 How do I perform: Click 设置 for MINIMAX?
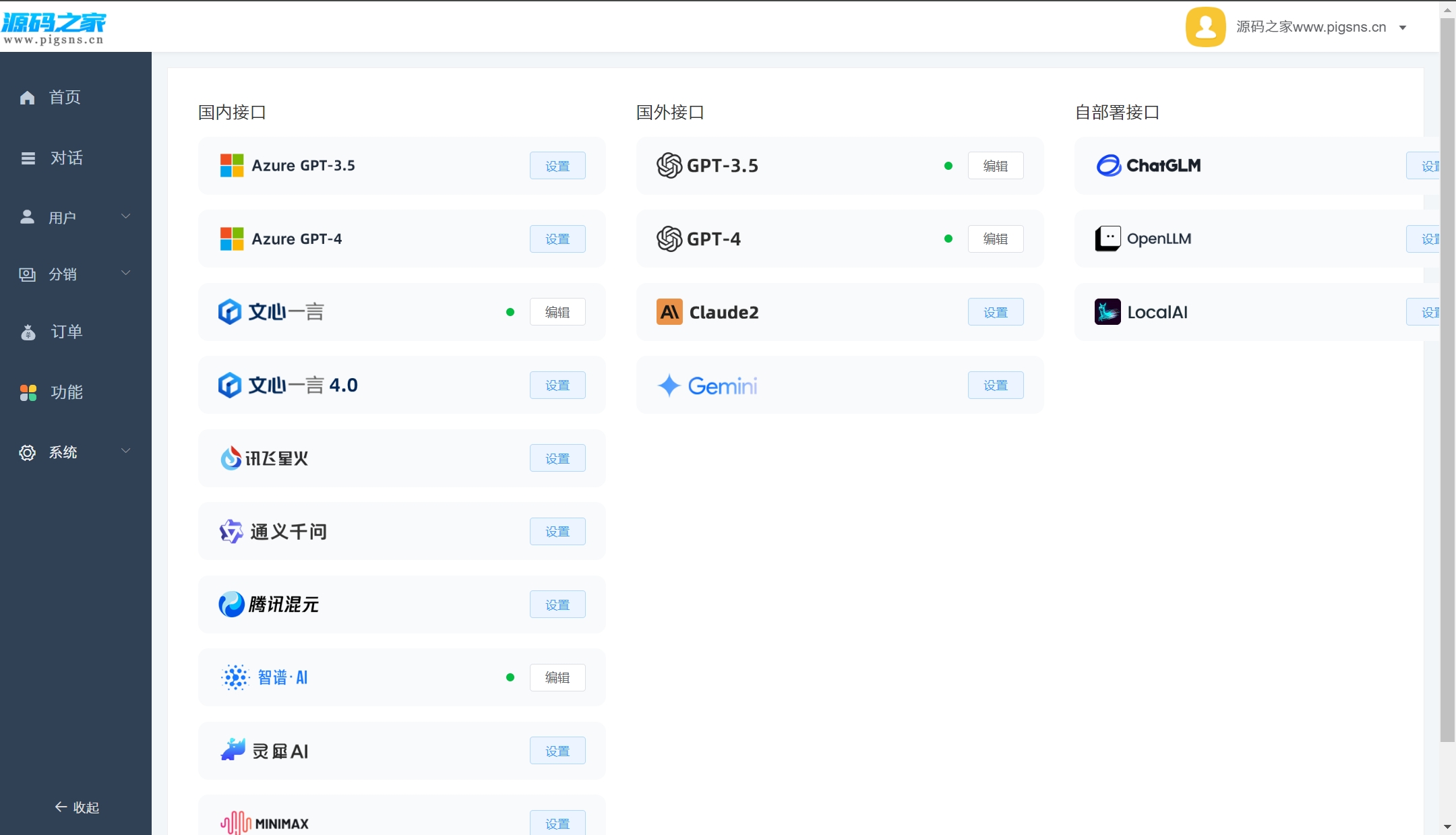pyautogui.click(x=557, y=823)
